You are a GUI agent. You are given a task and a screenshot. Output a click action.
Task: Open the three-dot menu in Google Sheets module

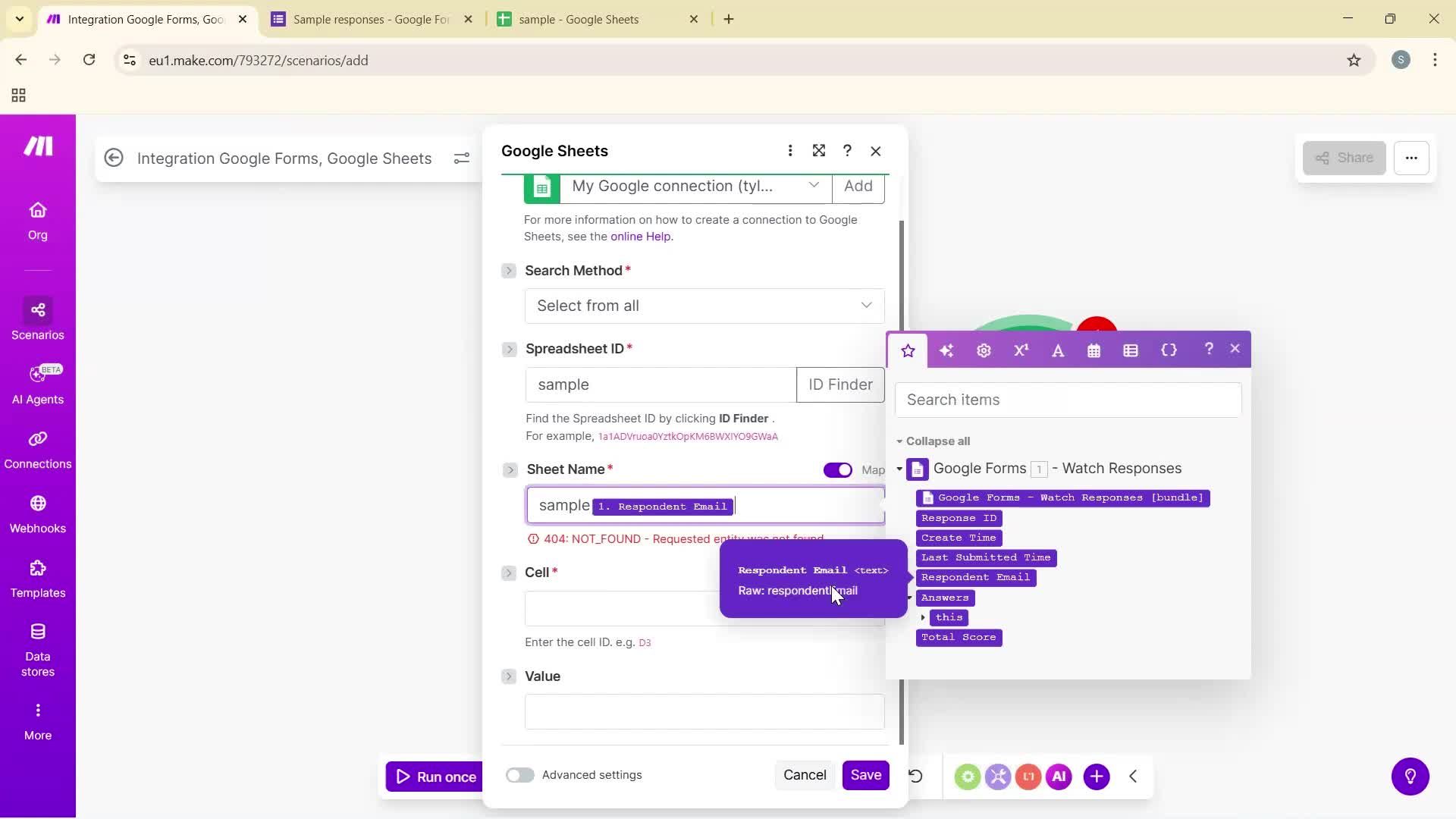790,151
